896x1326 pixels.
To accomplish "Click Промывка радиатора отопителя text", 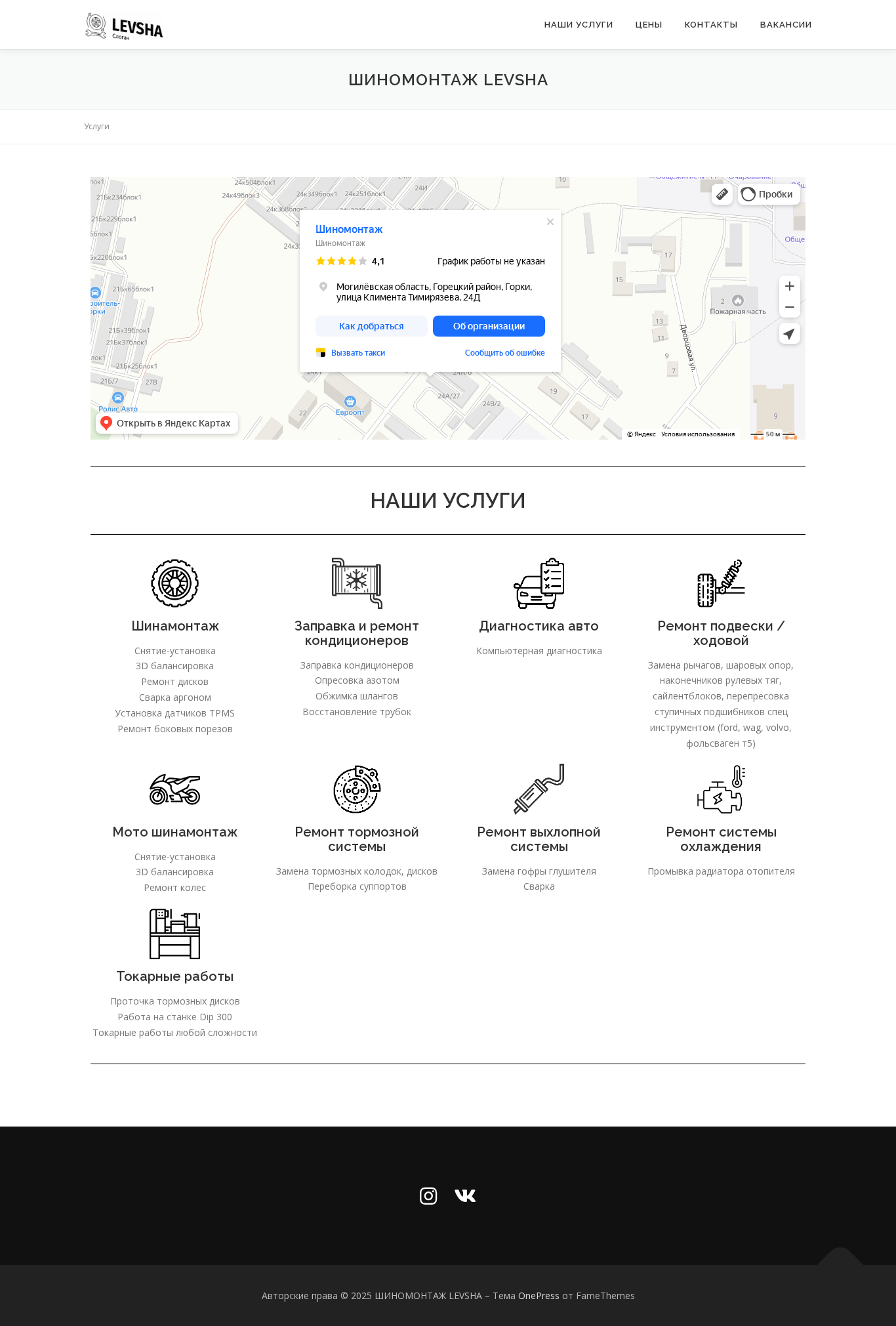I will tap(721, 871).
